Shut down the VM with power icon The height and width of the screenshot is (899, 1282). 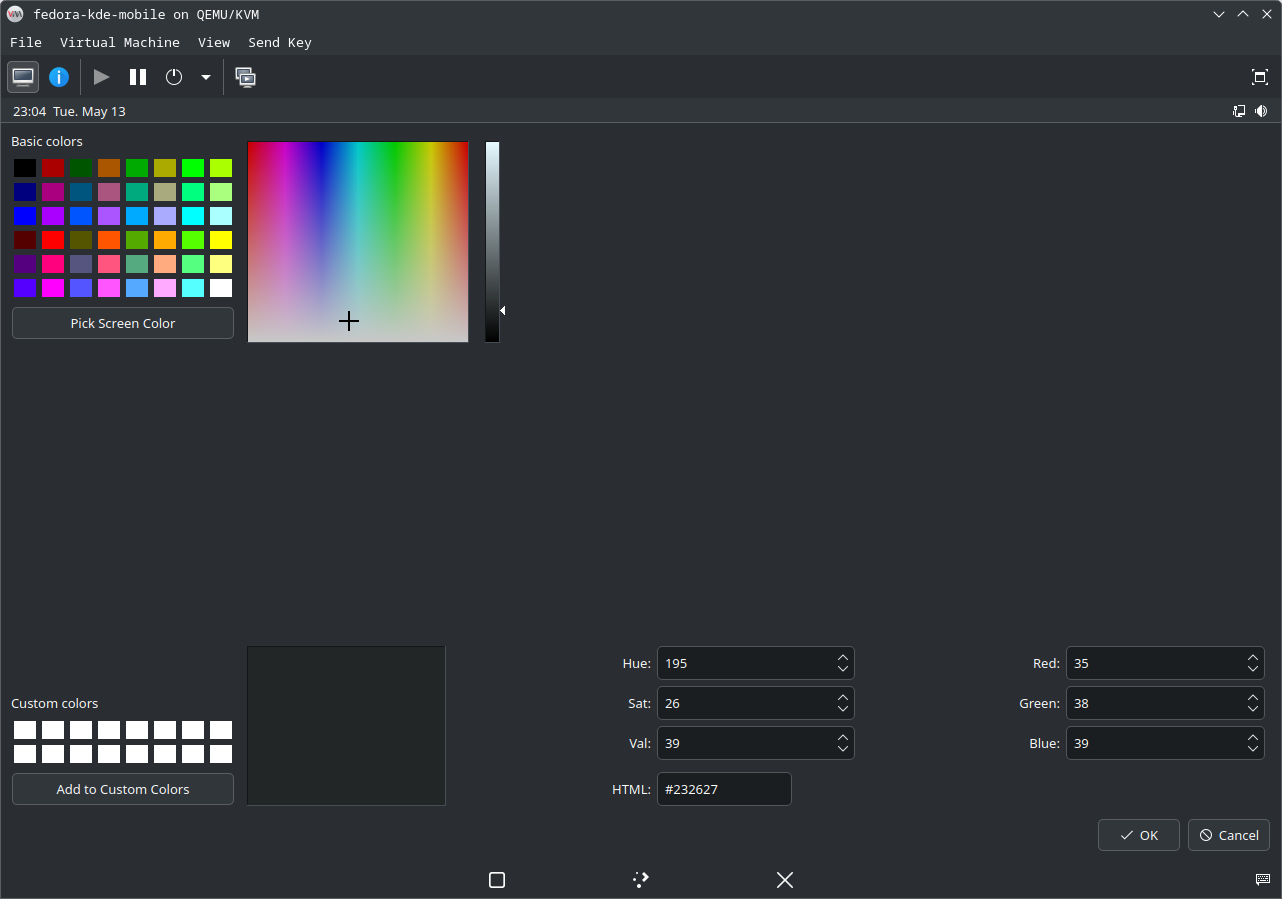pos(174,77)
